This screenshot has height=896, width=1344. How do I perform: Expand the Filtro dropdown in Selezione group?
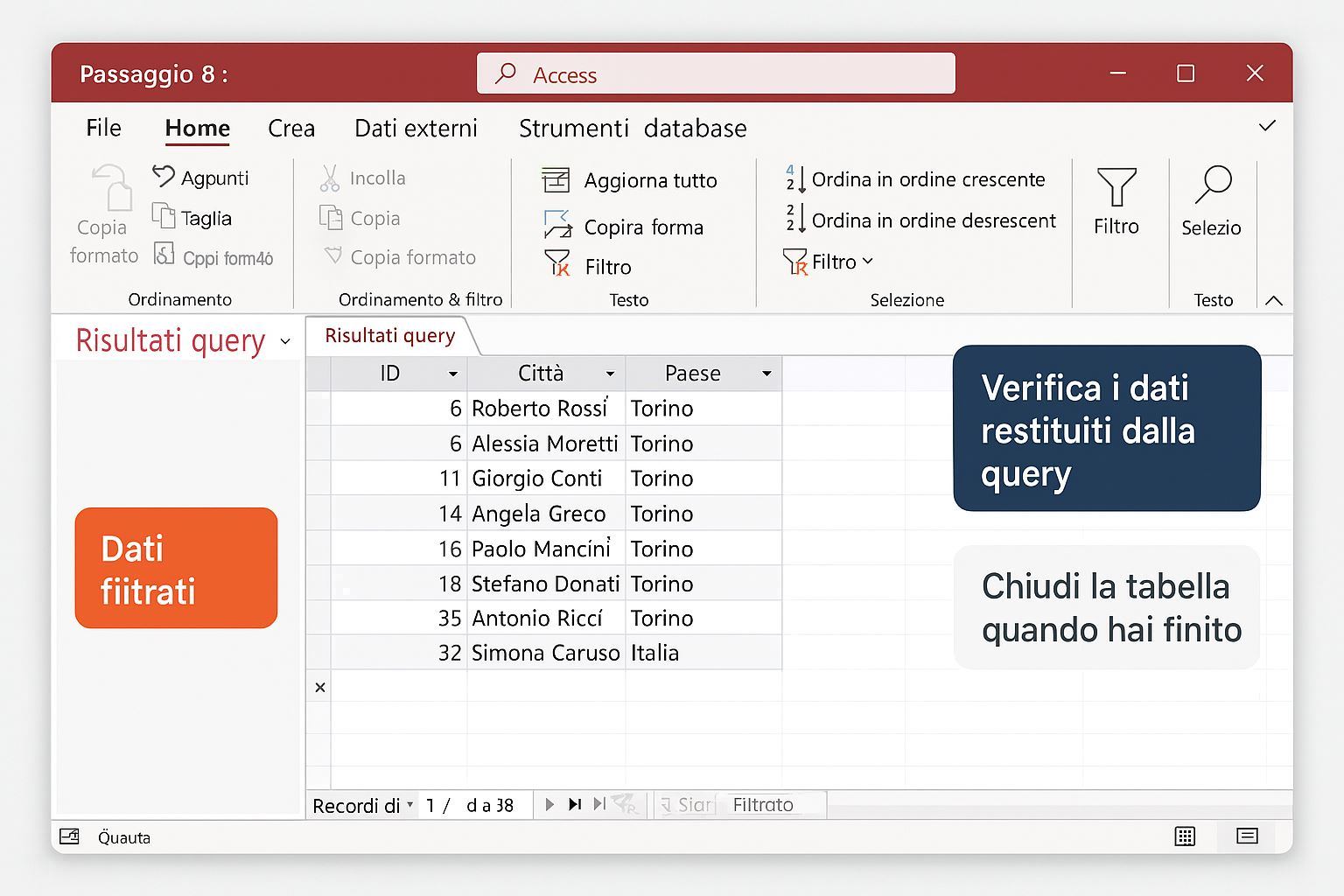867,262
